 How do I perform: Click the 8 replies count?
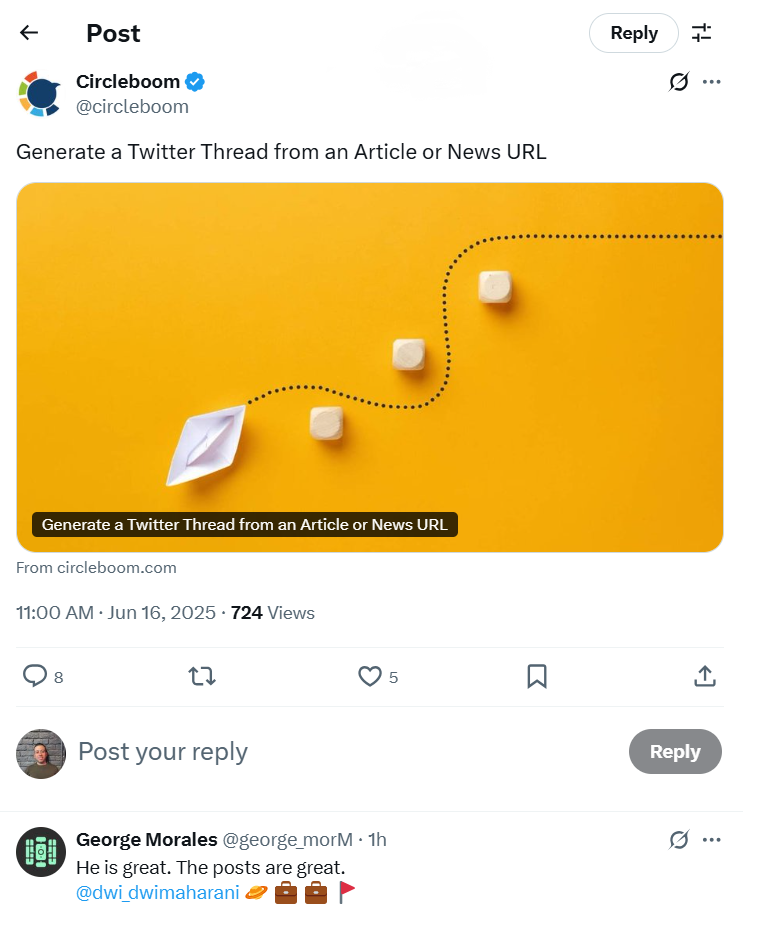[x=57, y=676]
